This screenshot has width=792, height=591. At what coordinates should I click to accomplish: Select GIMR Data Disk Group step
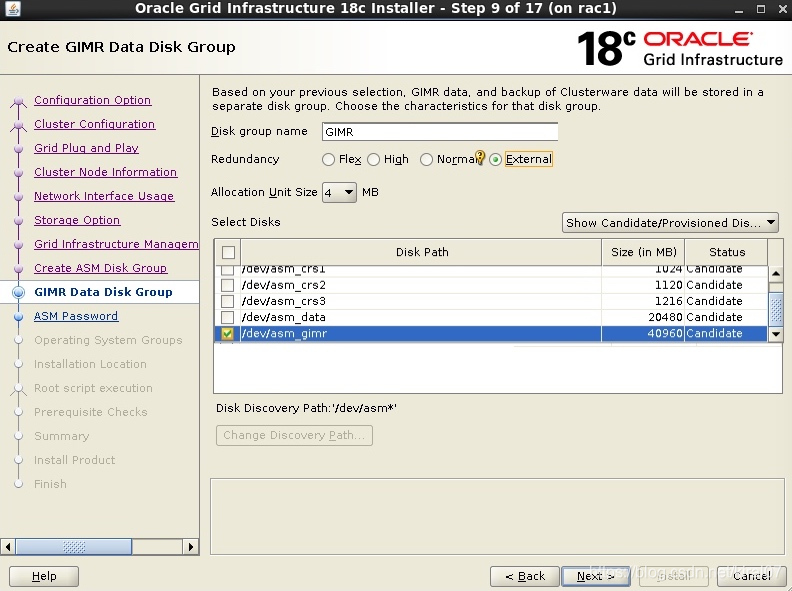coord(104,292)
